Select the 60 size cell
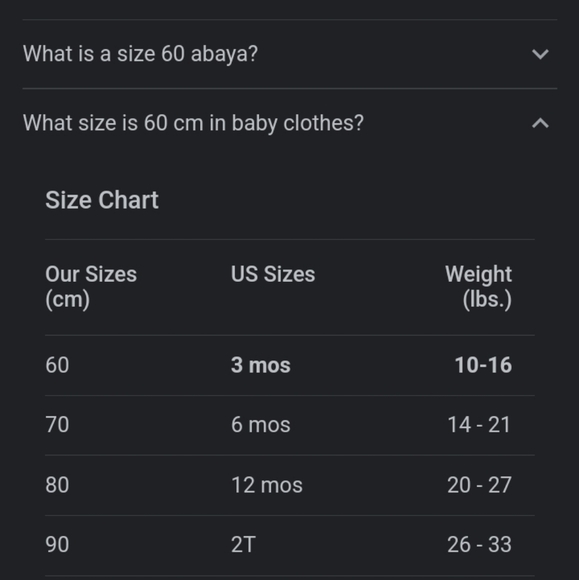Image resolution: width=579 pixels, height=580 pixels. [x=57, y=365]
